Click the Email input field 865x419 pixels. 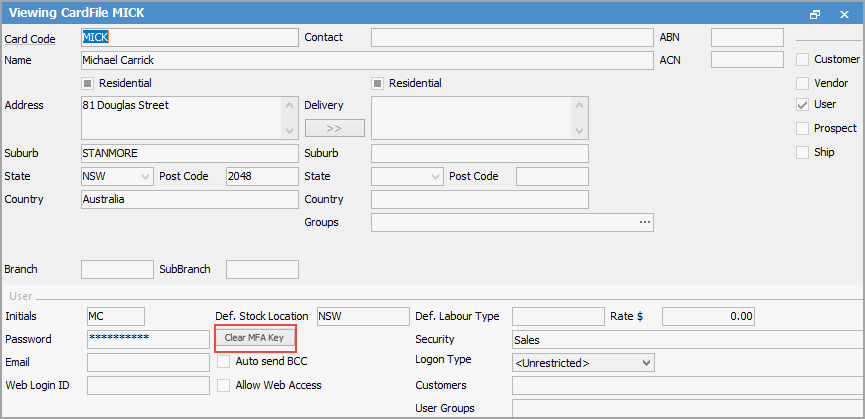pos(148,362)
